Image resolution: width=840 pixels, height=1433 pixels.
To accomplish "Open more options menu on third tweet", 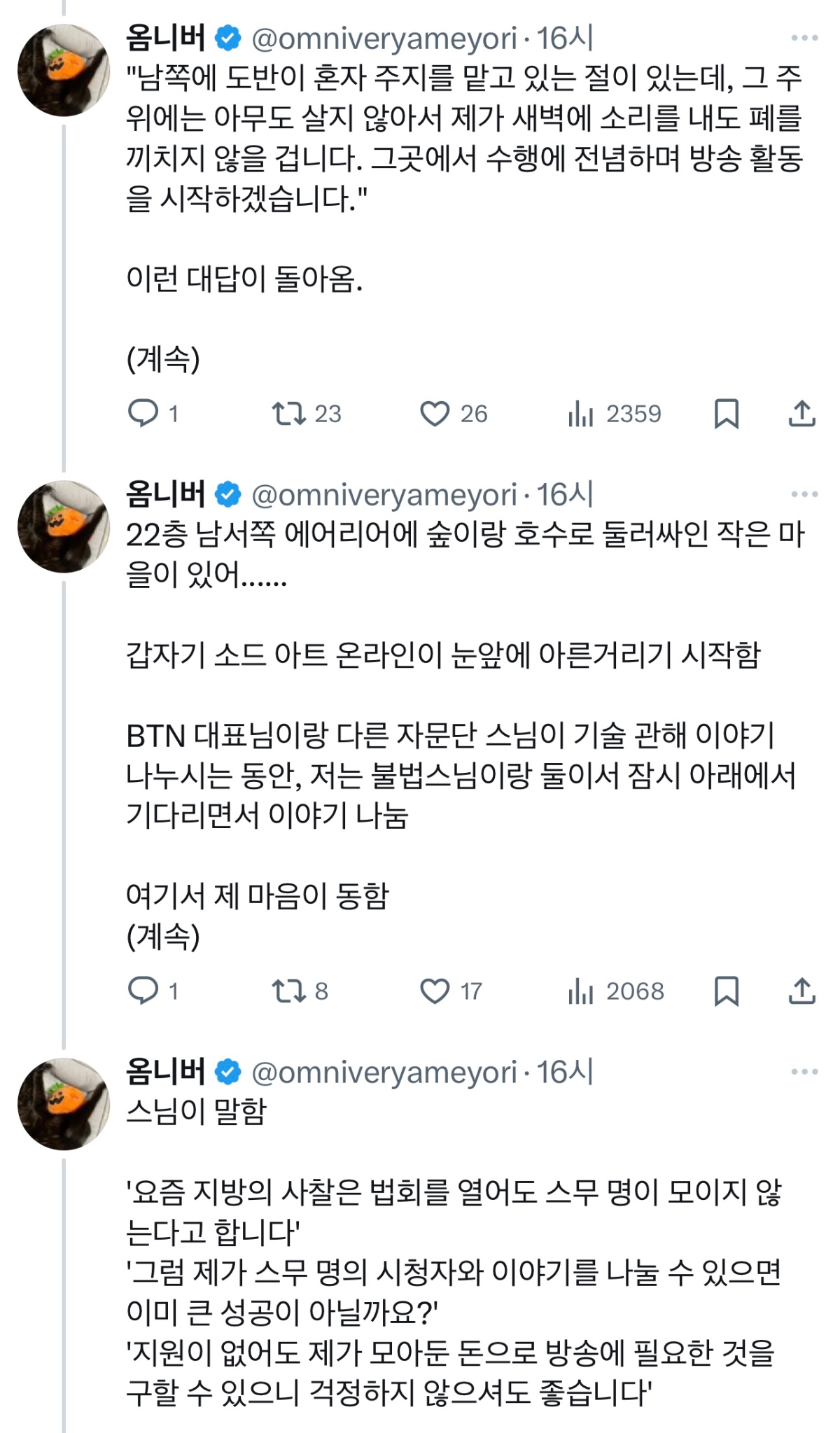I will (804, 1072).
